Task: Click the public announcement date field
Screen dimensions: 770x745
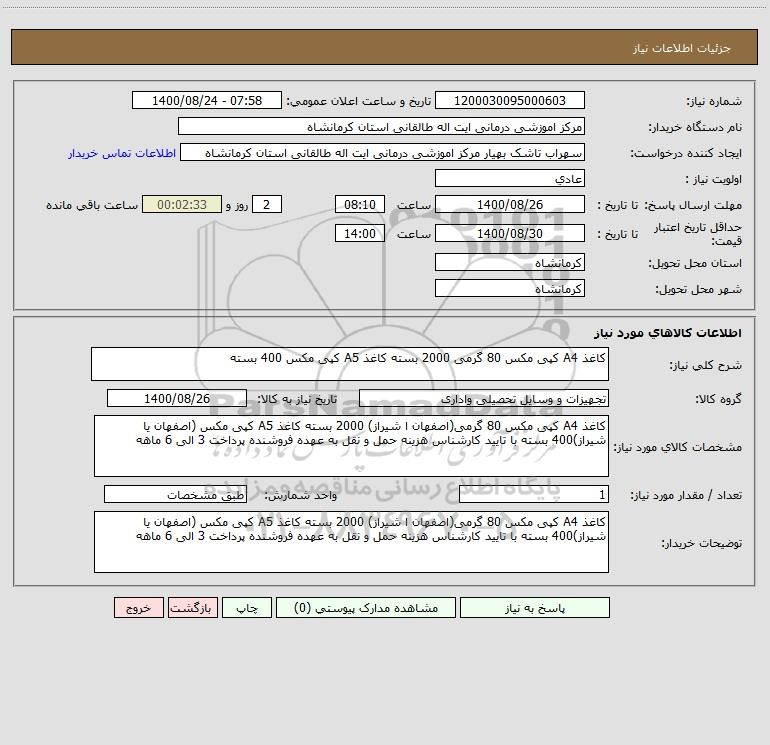Action: (x=207, y=100)
